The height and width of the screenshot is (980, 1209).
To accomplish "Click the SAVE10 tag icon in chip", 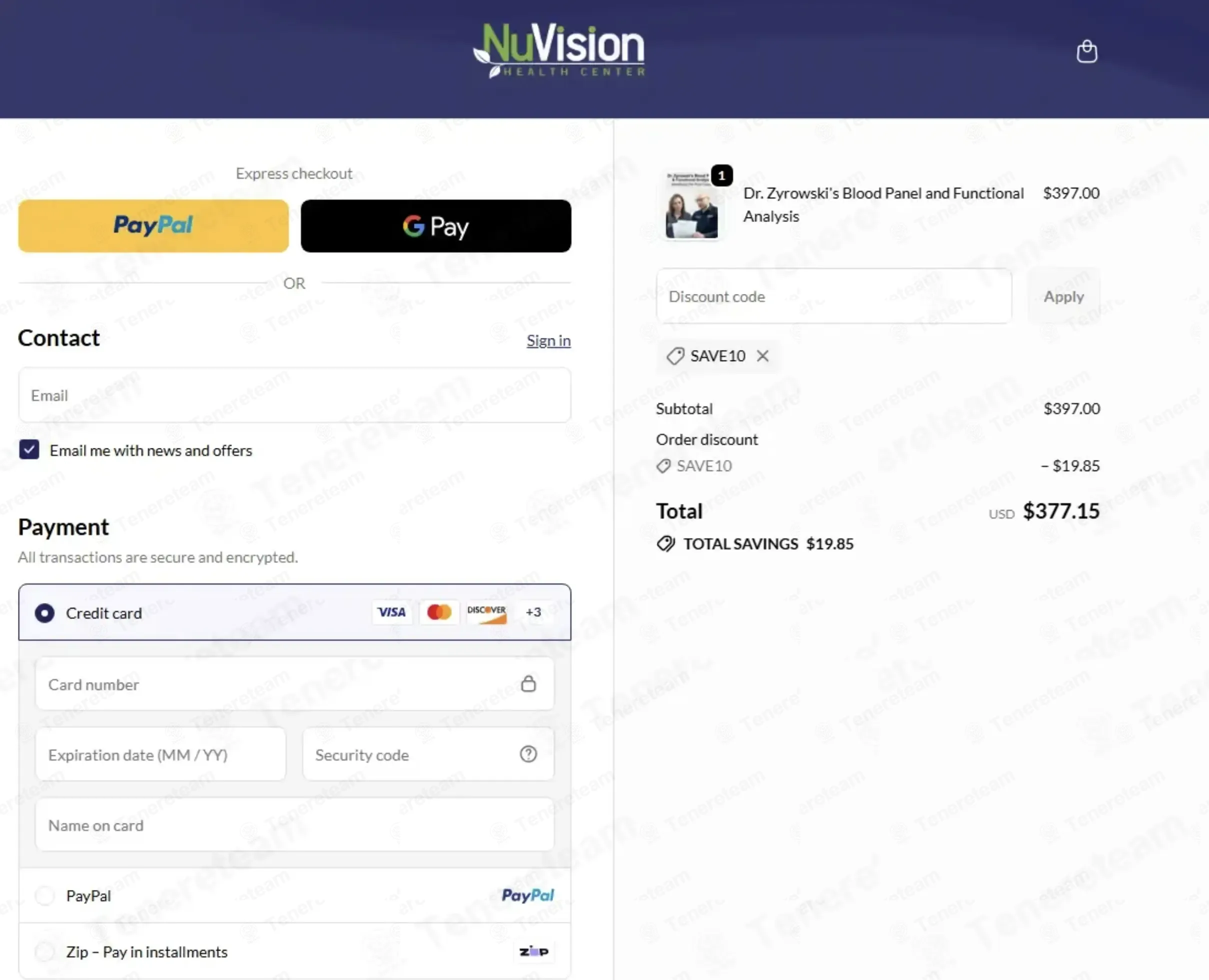I will point(675,356).
